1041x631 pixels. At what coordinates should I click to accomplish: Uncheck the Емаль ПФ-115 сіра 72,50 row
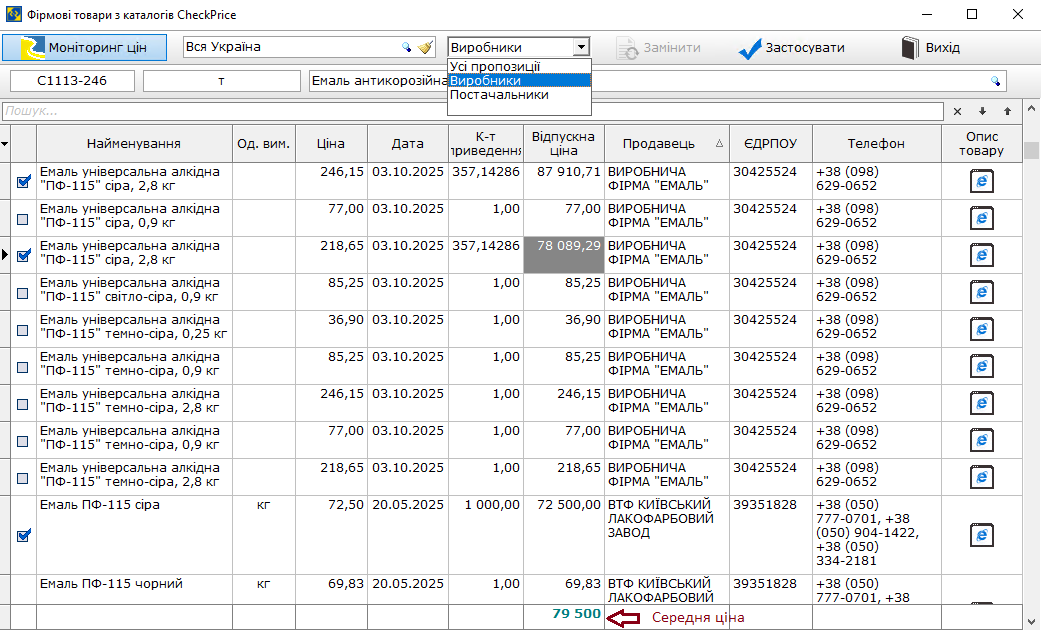click(24, 535)
